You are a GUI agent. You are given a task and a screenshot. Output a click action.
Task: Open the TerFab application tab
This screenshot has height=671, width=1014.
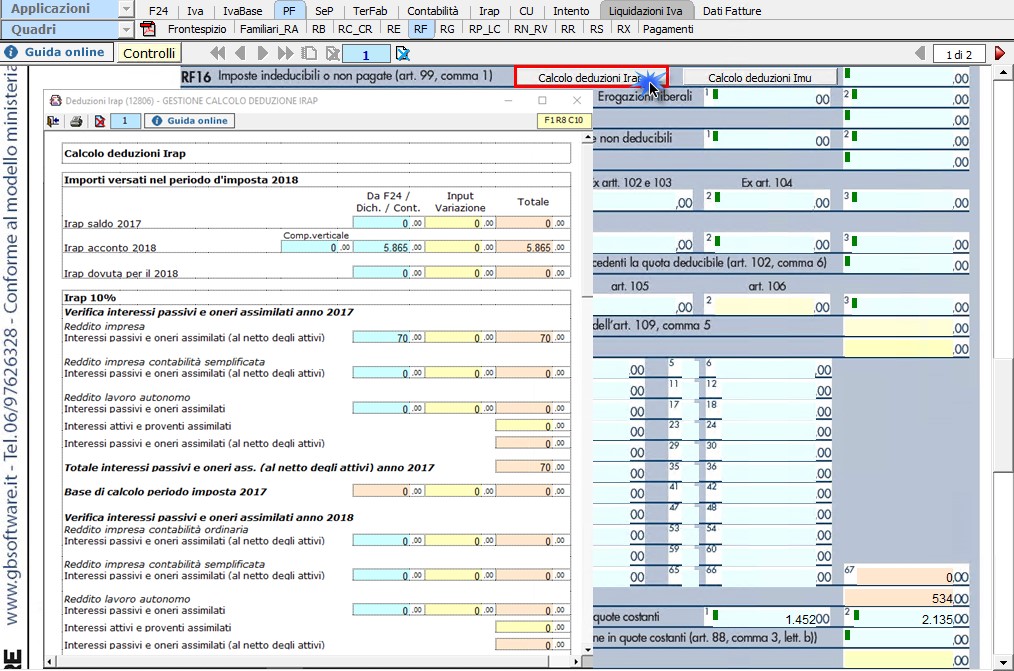[x=370, y=11]
